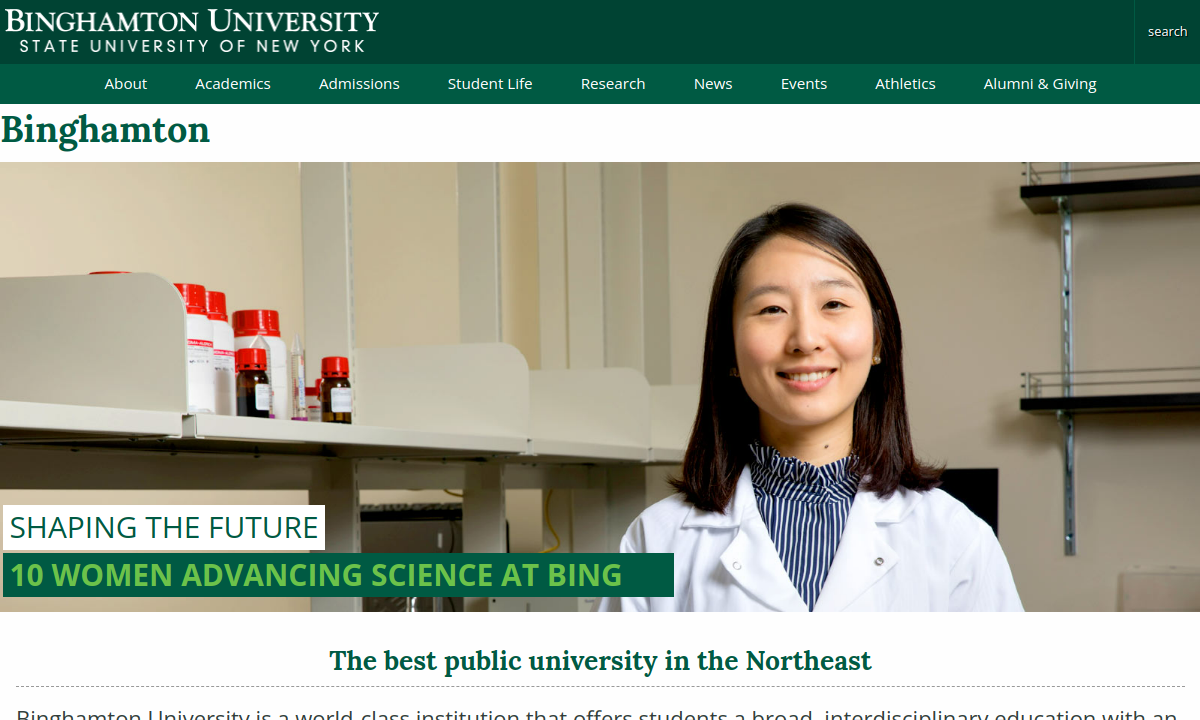Click the best public university heading
Viewport: 1200px width, 720px height.
[600, 661]
